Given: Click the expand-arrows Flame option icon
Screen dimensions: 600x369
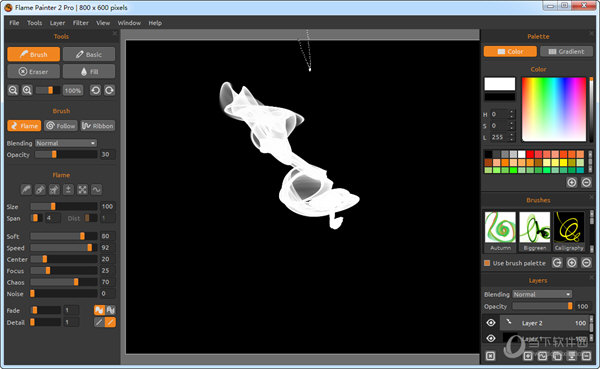Looking at the screenshot, I should pos(82,189).
